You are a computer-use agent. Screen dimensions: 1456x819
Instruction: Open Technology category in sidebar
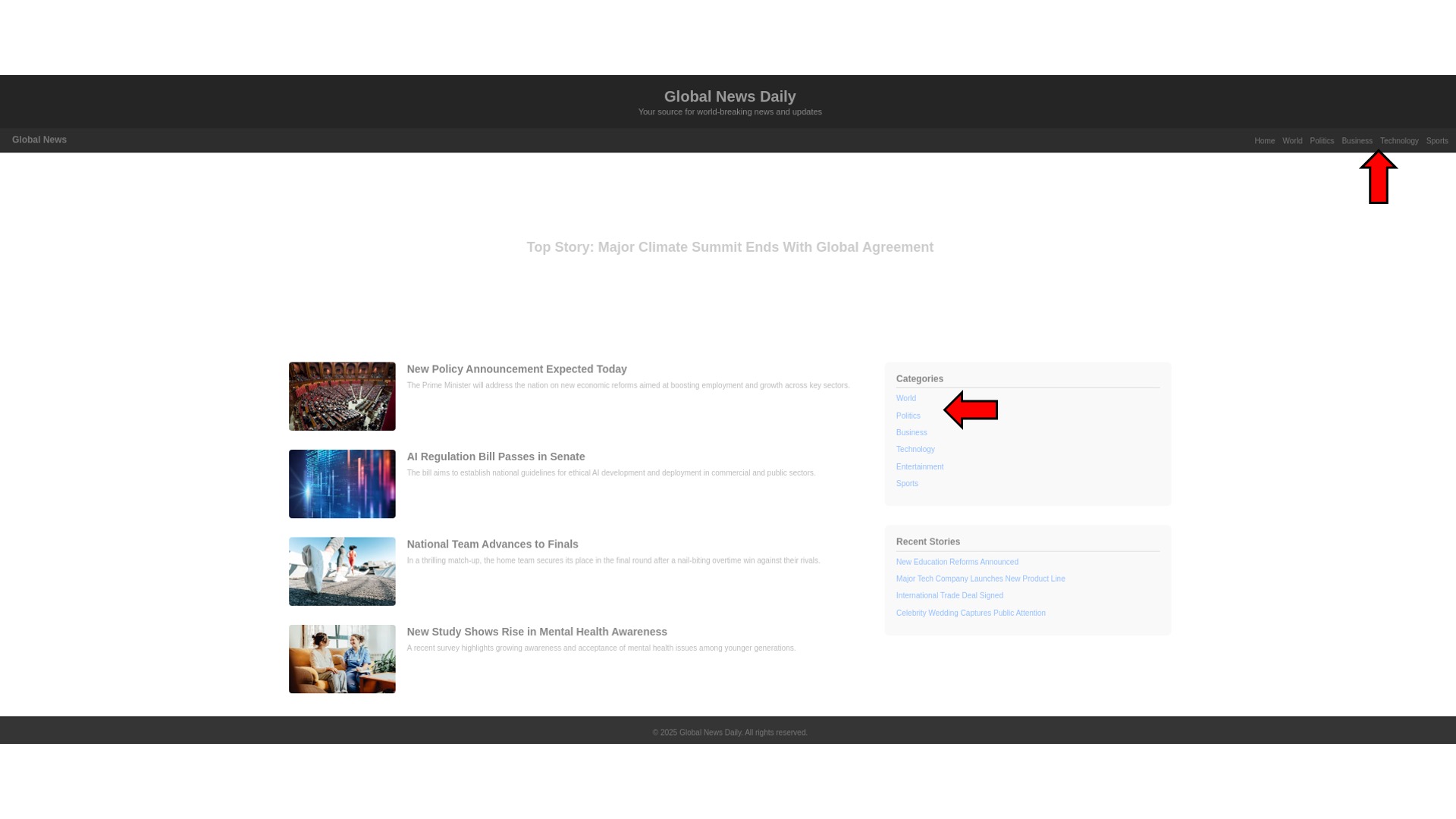(915, 450)
